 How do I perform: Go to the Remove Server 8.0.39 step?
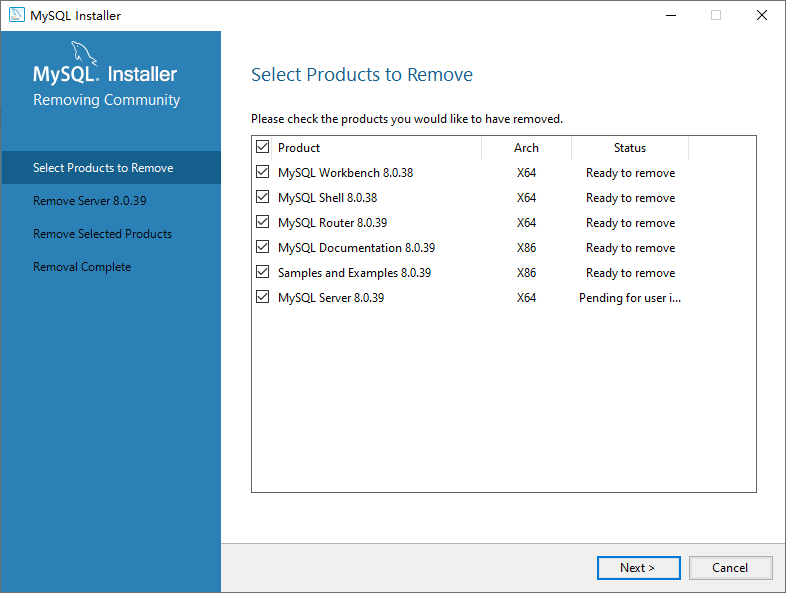[x=90, y=201]
